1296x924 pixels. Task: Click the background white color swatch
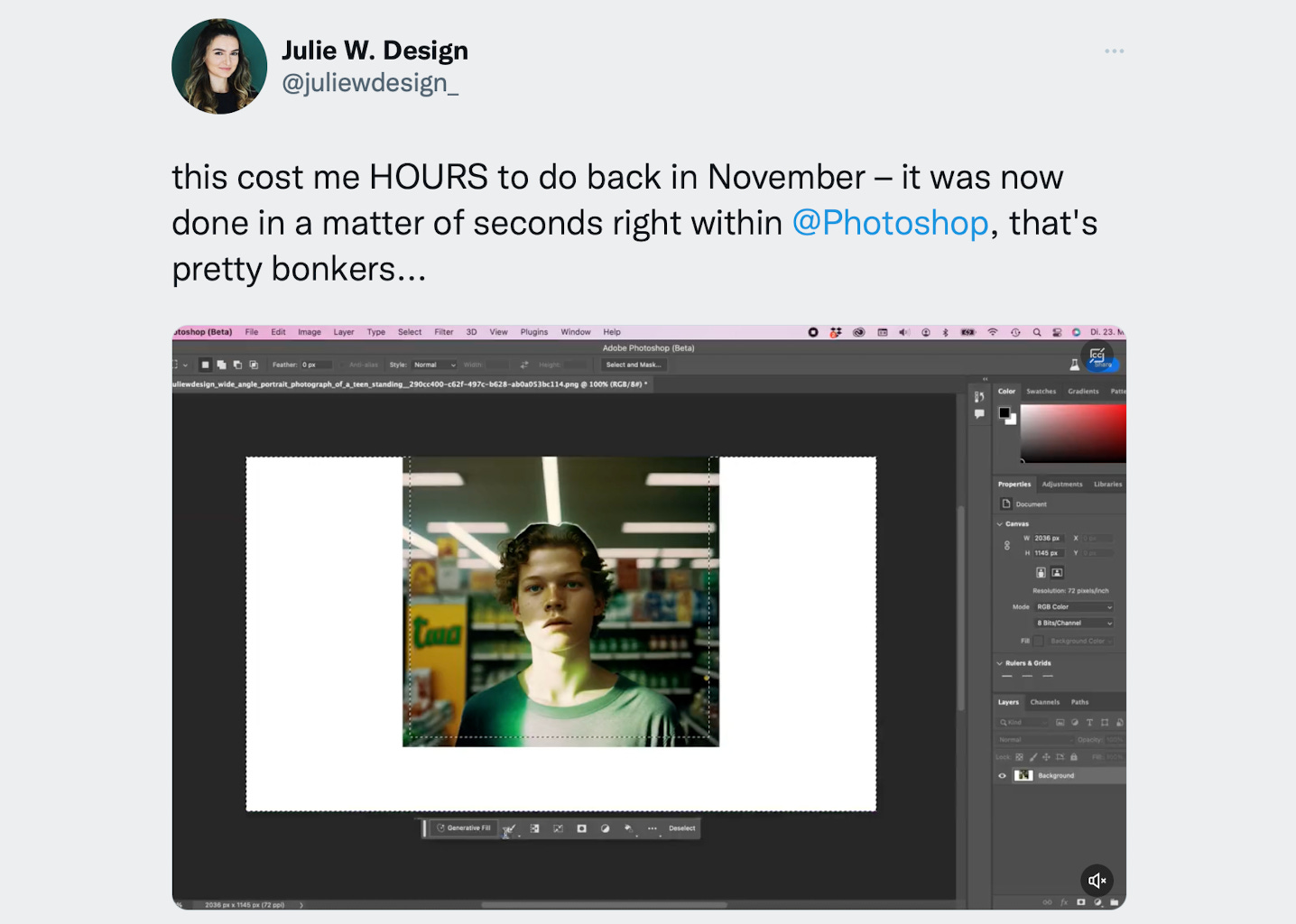[x=1012, y=420]
